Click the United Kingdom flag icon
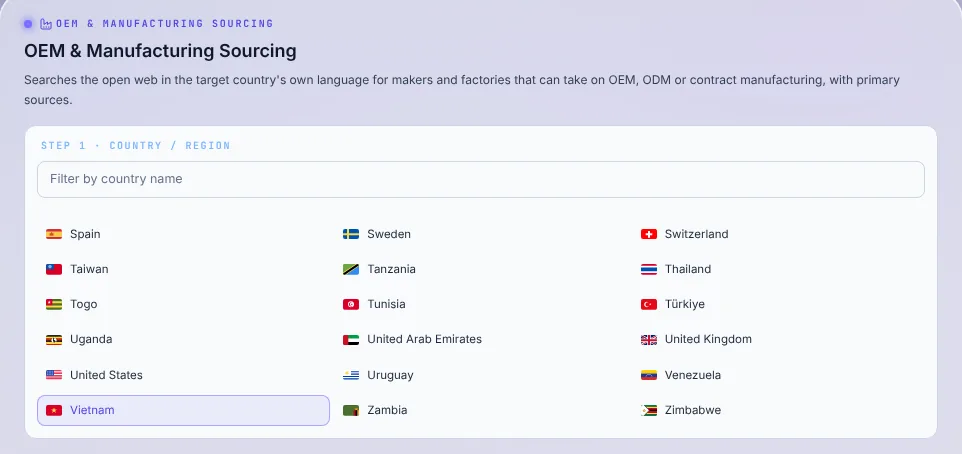962x454 pixels. (648, 339)
